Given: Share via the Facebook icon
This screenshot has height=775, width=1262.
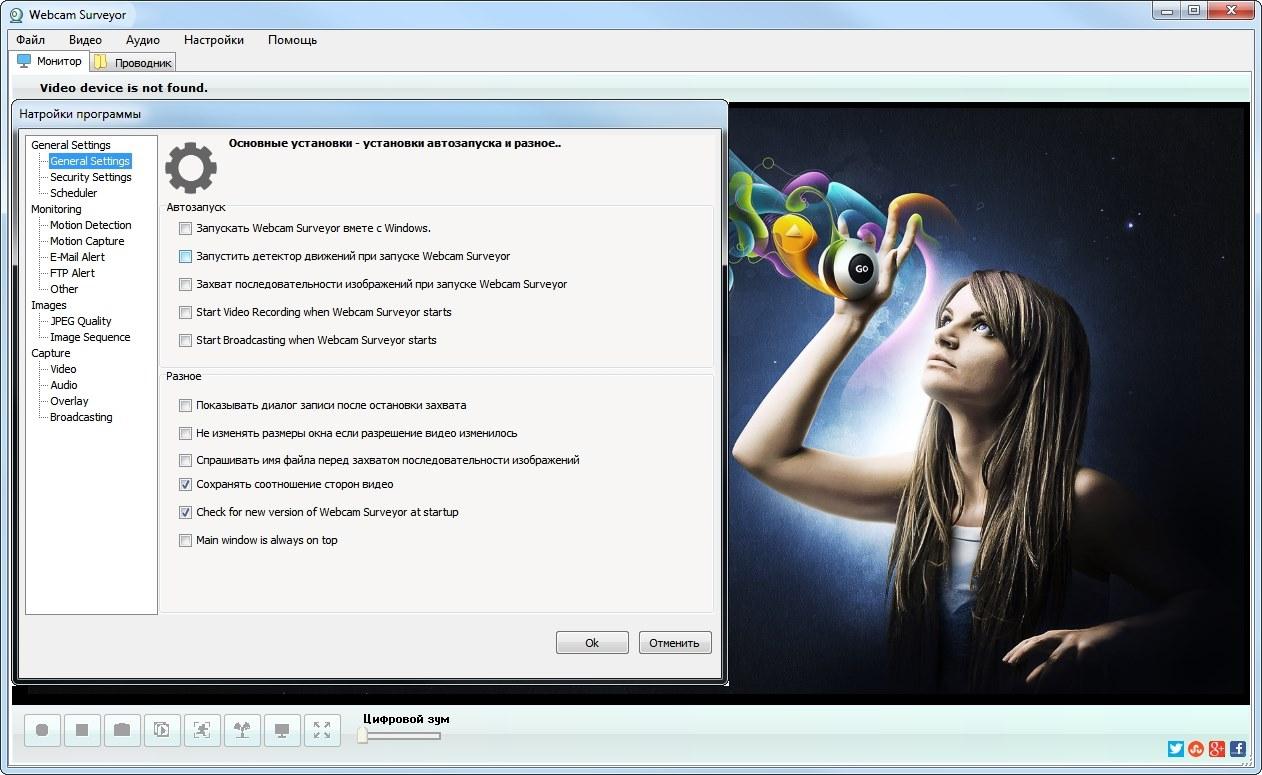Looking at the screenshot, I should click(1238, 748).
